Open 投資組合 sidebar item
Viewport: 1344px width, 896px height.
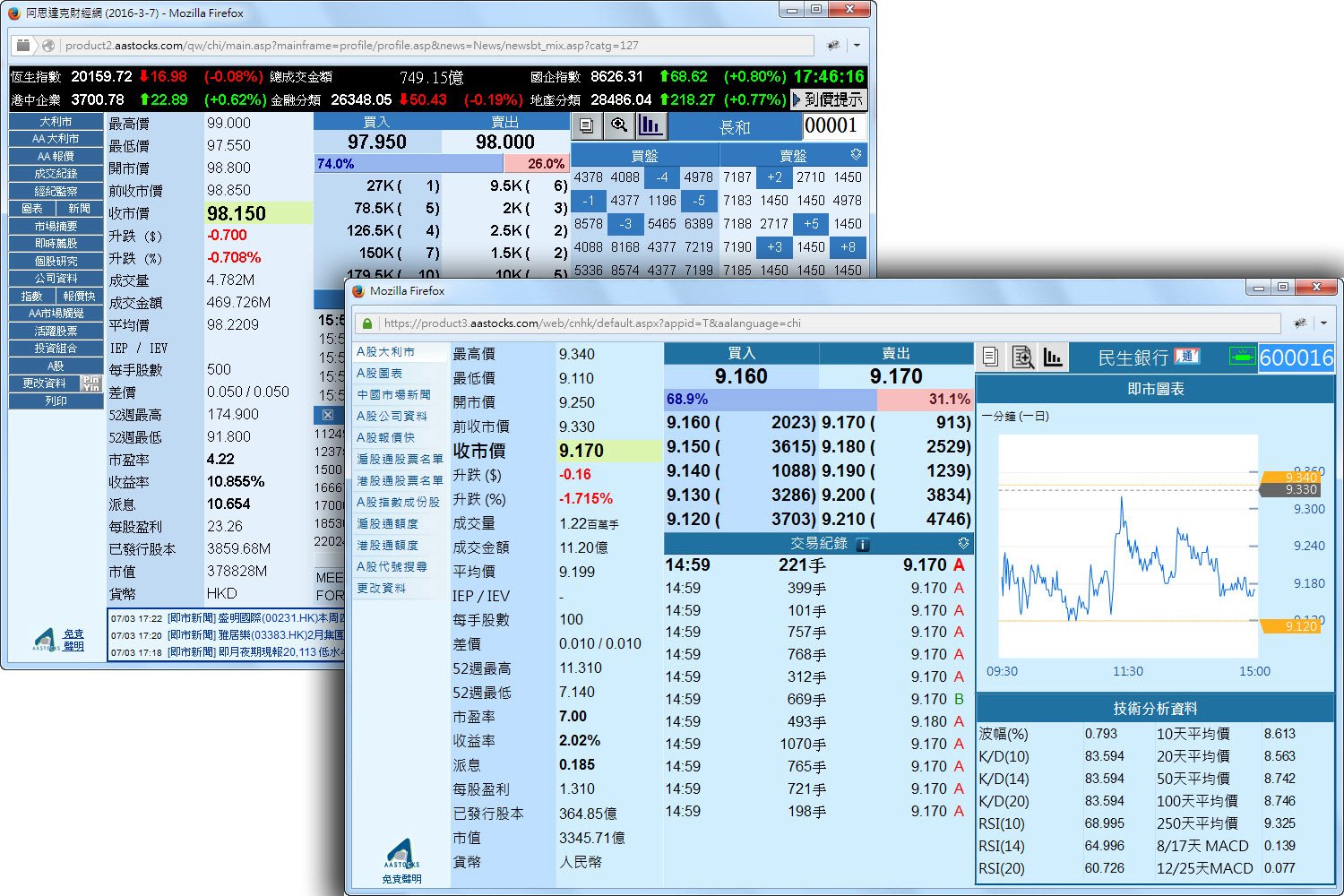pyautogui.click(x=56, y=349)
